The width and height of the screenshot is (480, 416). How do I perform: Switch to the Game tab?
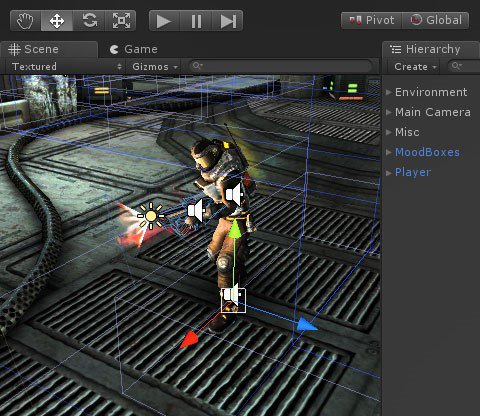pos(134,49)
